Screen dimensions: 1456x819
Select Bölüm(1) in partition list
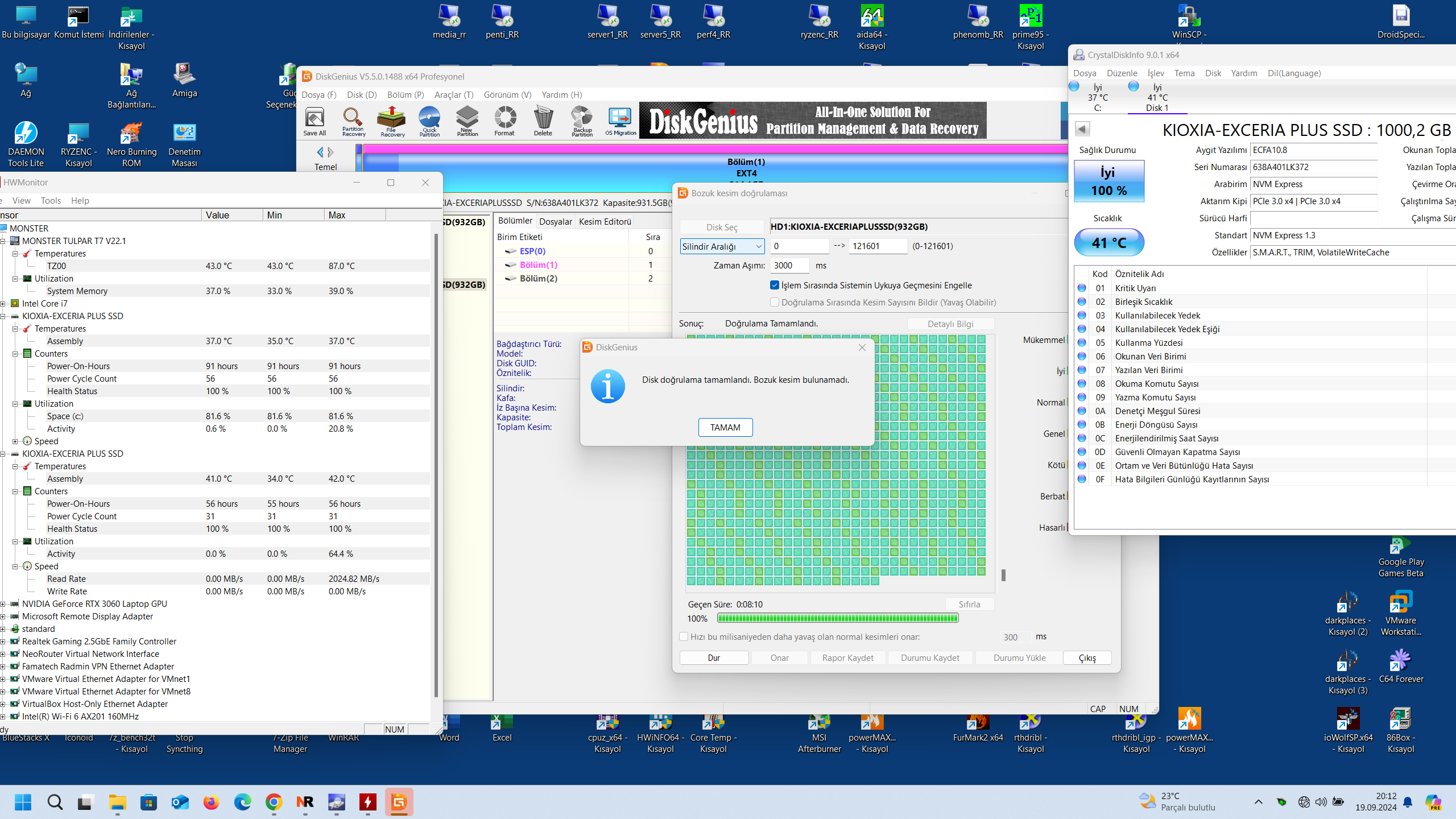[x=538, y=264]
